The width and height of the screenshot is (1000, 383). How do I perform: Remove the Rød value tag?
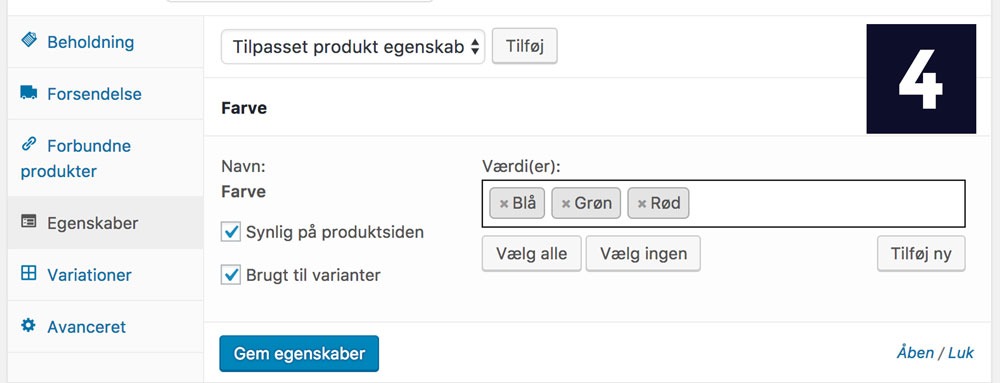click(642, 204)
